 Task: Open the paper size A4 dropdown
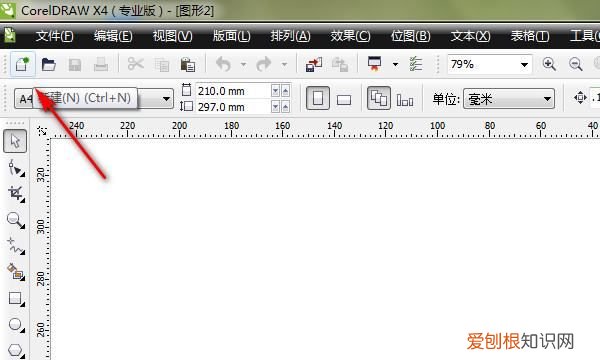[x=166, y=99]
